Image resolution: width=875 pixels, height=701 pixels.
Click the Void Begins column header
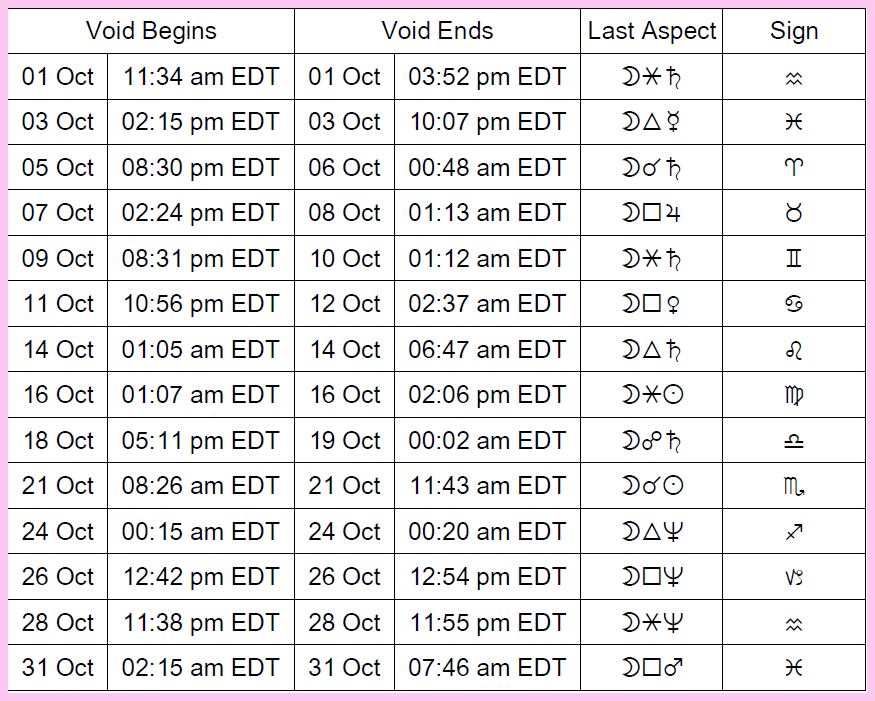coord(151,31)
